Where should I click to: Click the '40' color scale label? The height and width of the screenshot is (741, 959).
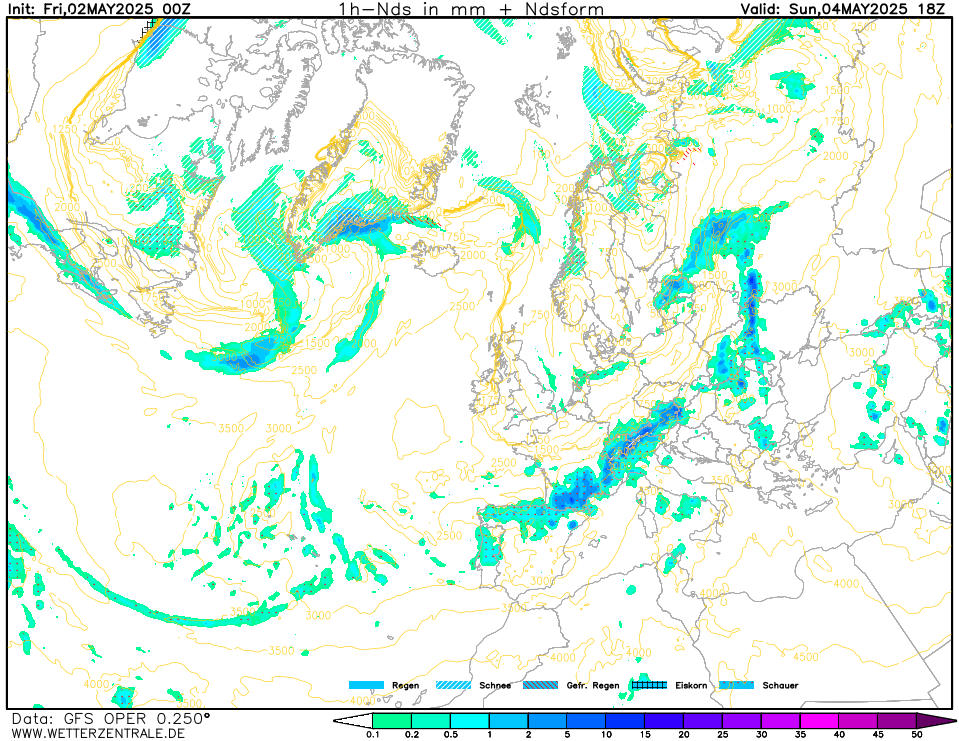point(840,734)
